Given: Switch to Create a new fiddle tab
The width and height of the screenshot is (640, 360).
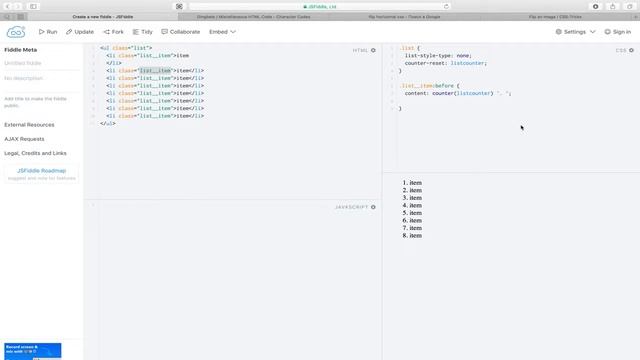Looking at the screenshot, I should point(103,17).
